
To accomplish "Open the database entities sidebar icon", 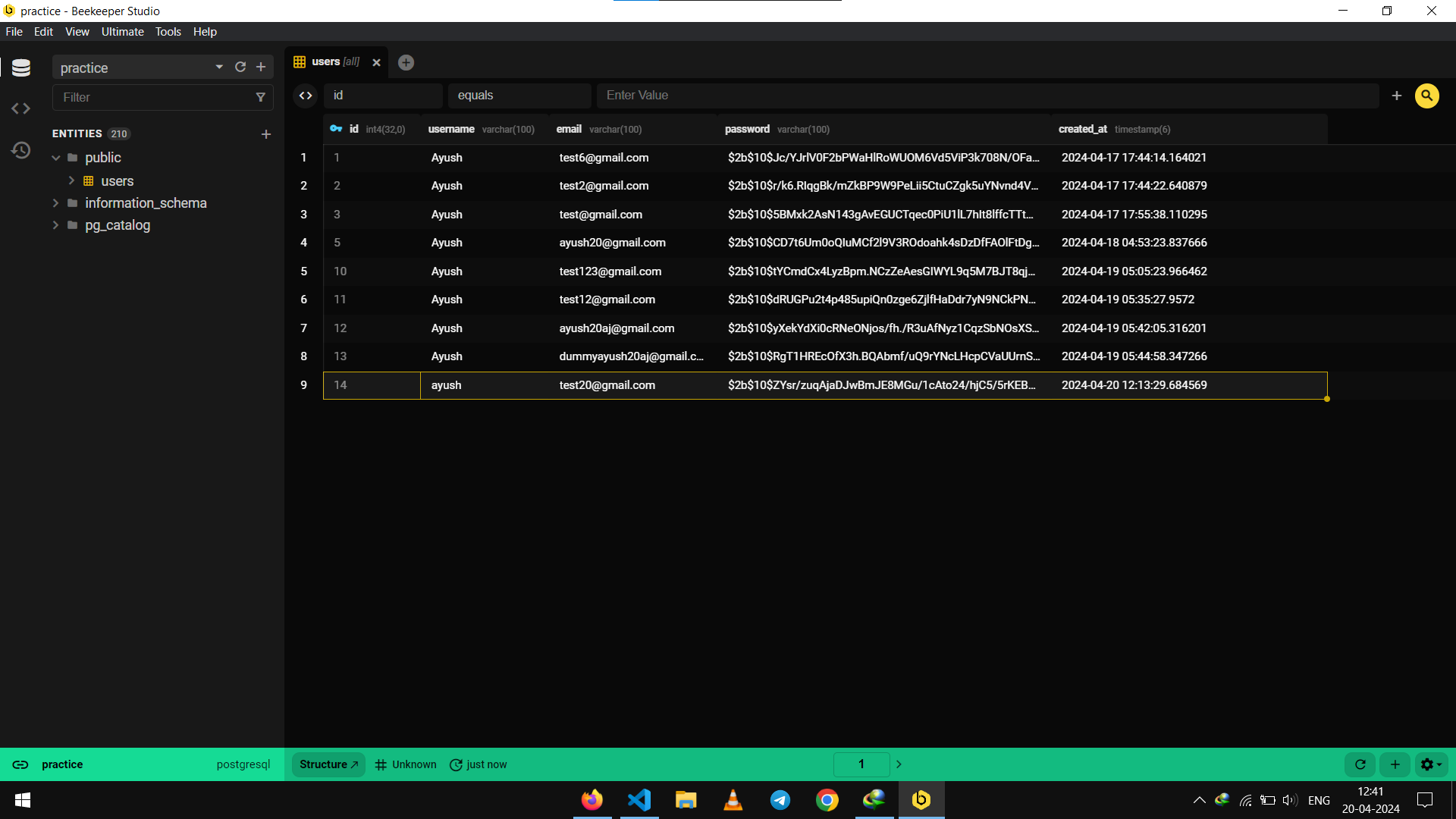I will [21, 68].
